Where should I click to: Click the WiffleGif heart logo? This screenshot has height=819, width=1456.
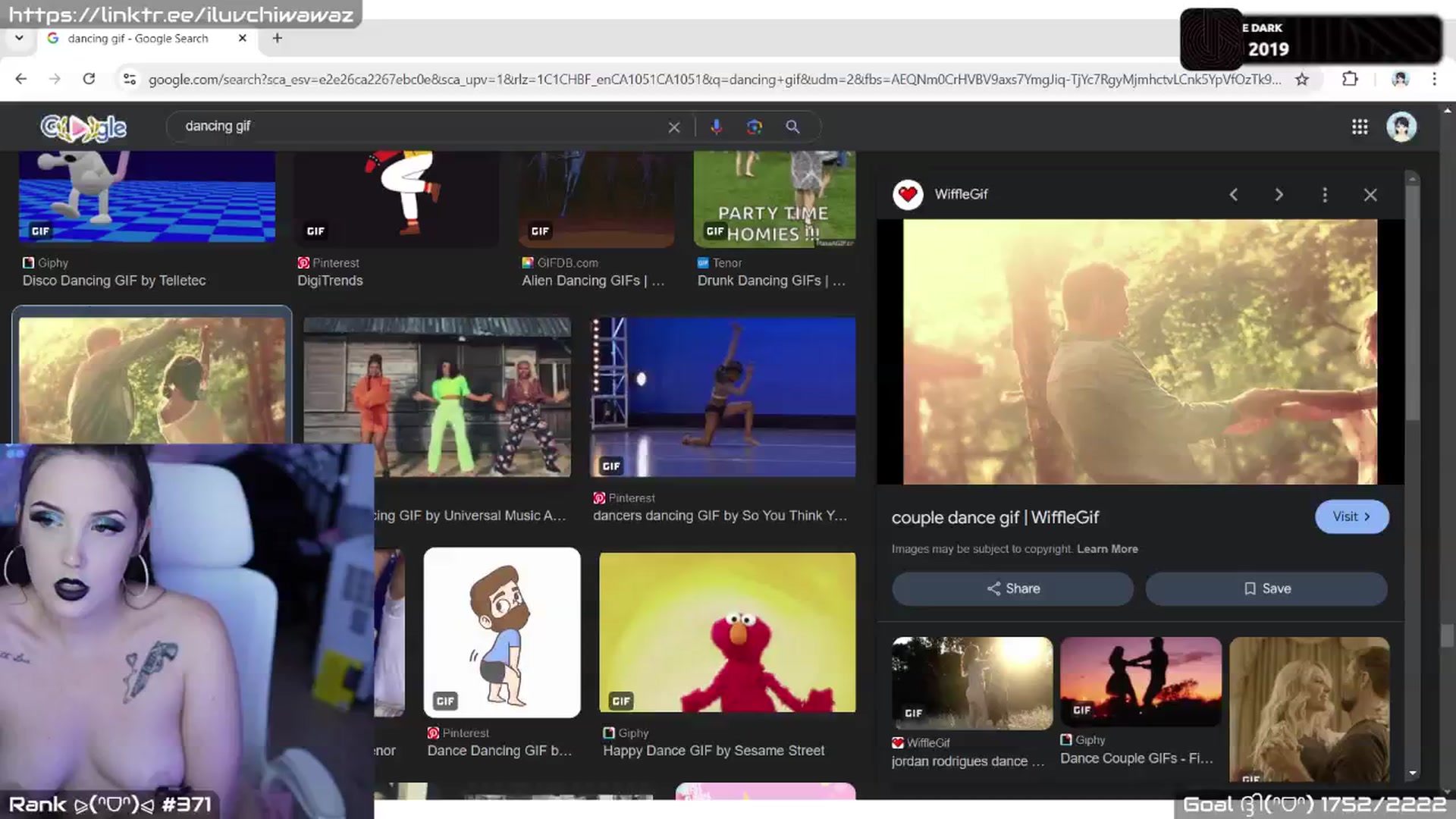(908, 195)
